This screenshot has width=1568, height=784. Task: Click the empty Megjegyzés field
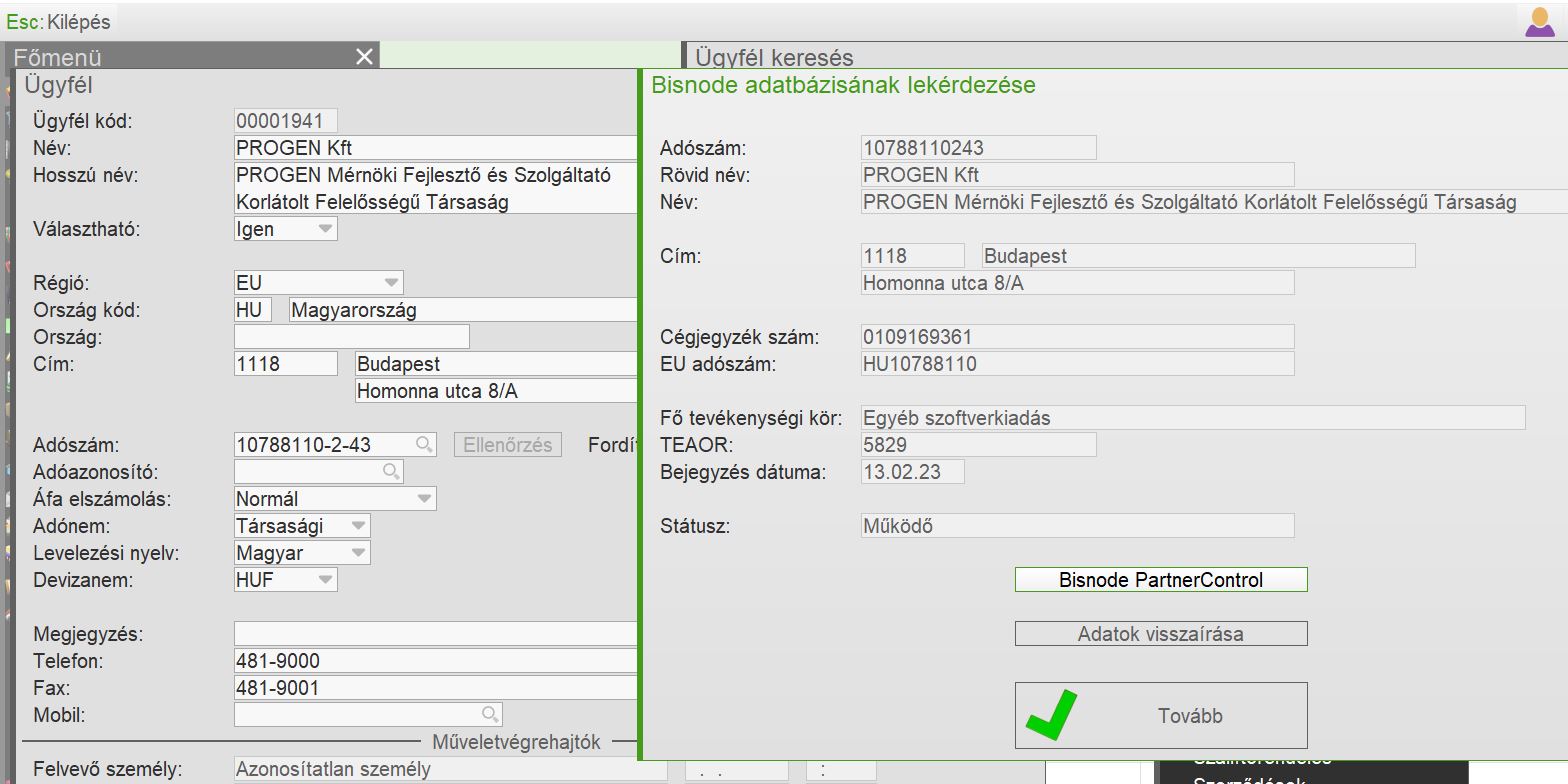436,634
